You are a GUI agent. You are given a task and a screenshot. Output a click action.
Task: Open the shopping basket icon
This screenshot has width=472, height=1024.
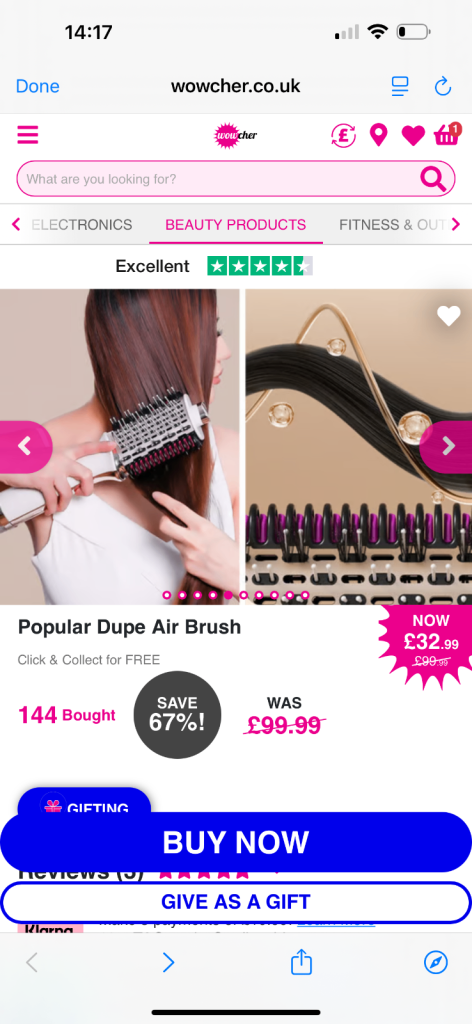coord(447,135)
